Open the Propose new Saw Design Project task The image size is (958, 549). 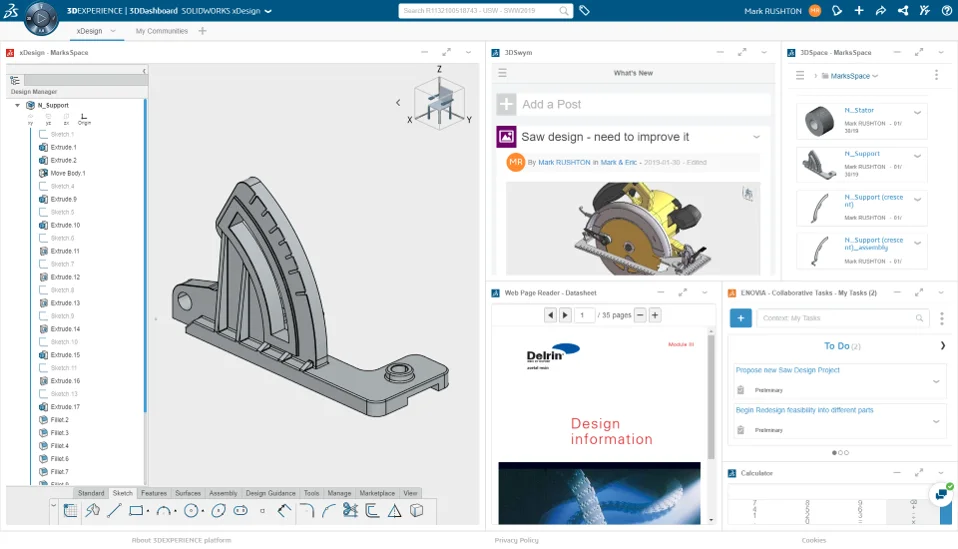788,370
